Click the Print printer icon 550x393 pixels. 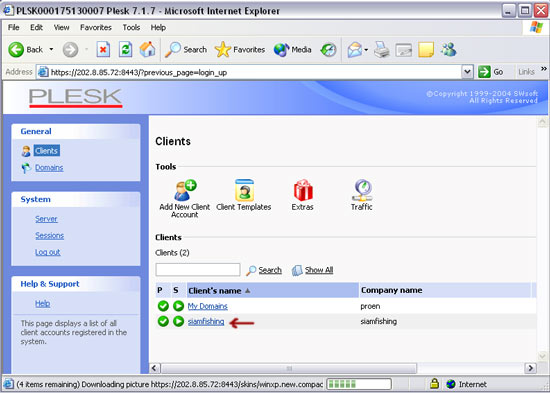coord(382,50)
